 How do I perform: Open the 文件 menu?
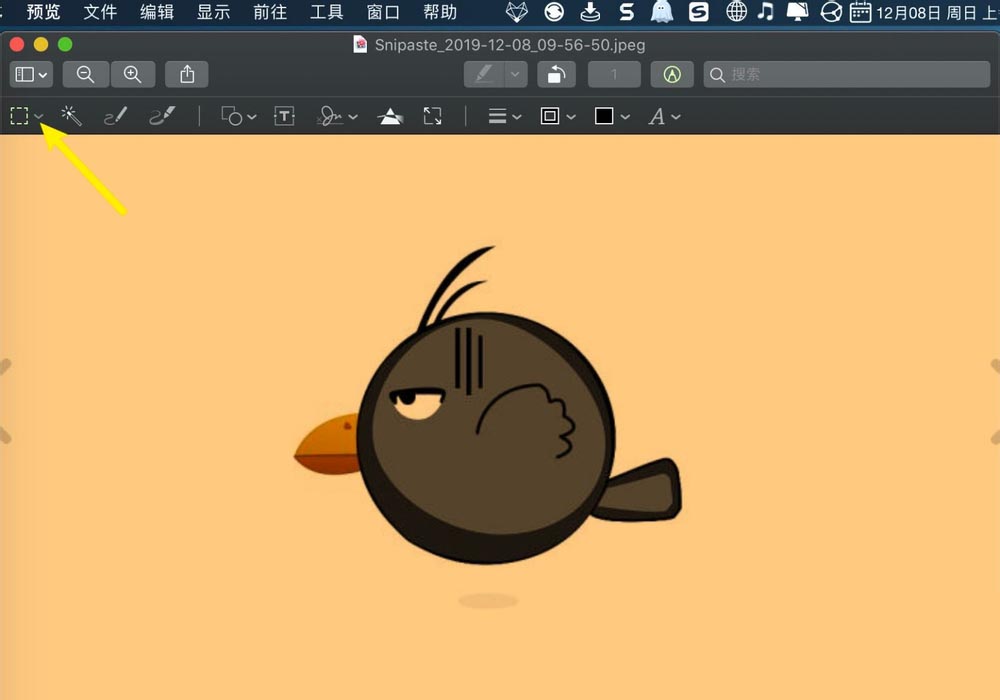coord(100,11)
